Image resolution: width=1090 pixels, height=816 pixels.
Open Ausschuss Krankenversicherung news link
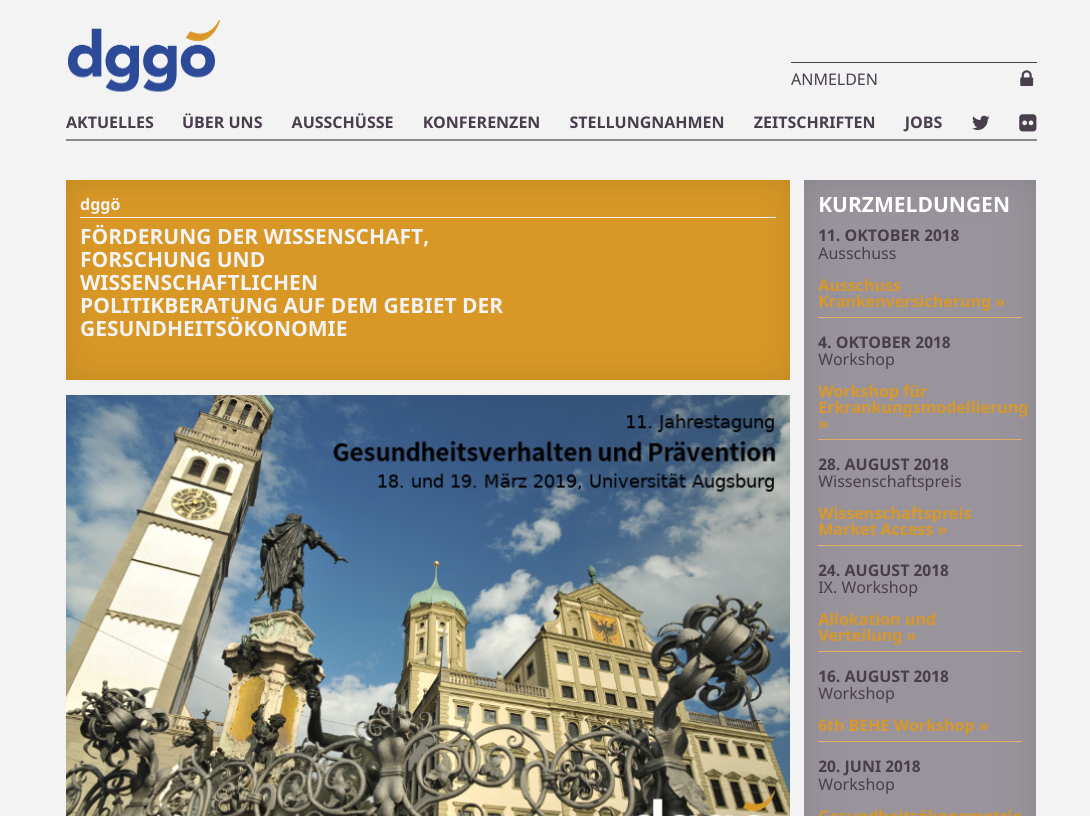click(x=911, y=293)
